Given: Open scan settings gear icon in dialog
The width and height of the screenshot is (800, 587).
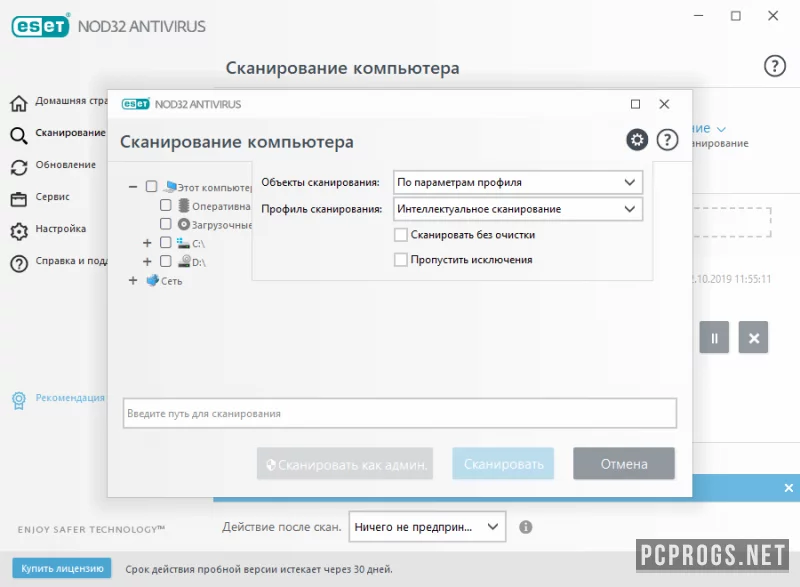Looking at the screenshot, I should 637,140.
